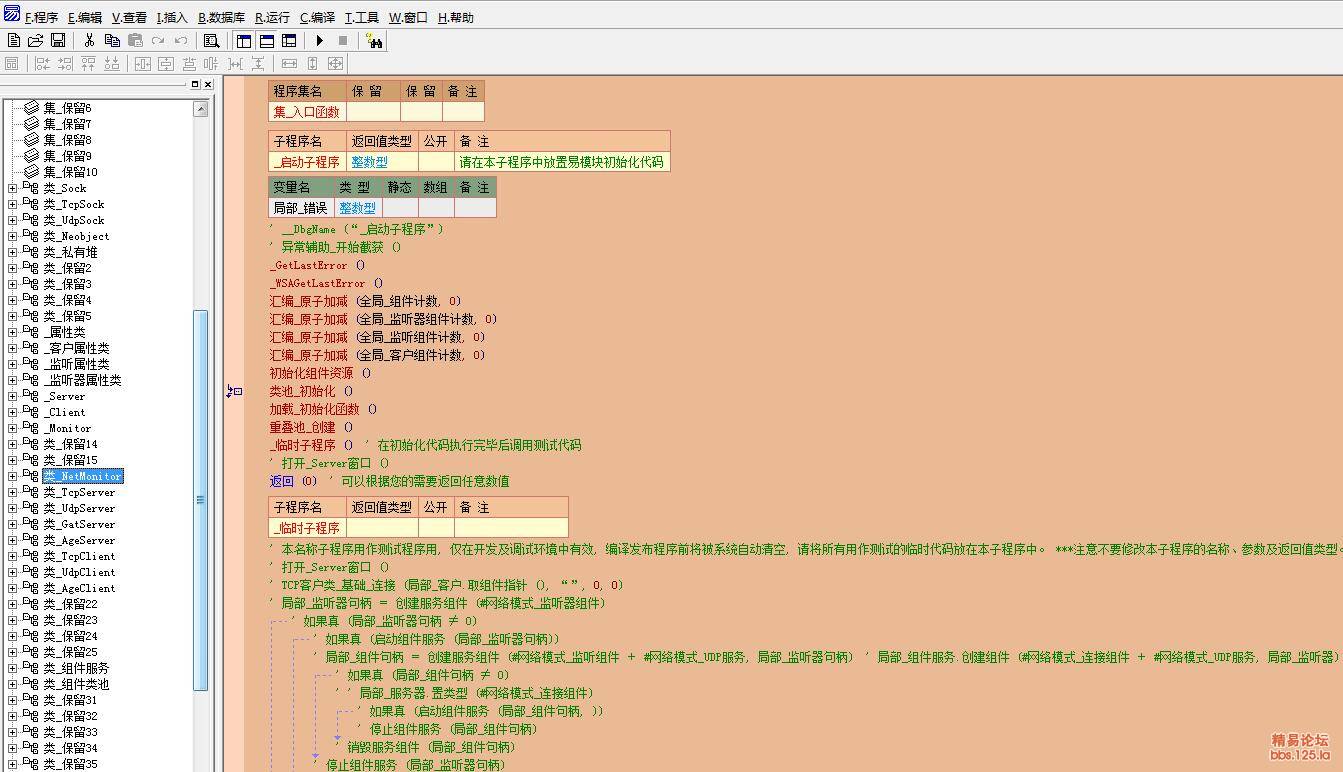Click the align top edges icon

tap(88, 63)
